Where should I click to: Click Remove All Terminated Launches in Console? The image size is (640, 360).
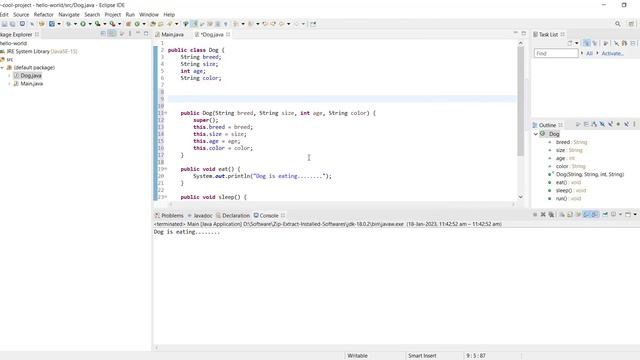tap(551, 214)
